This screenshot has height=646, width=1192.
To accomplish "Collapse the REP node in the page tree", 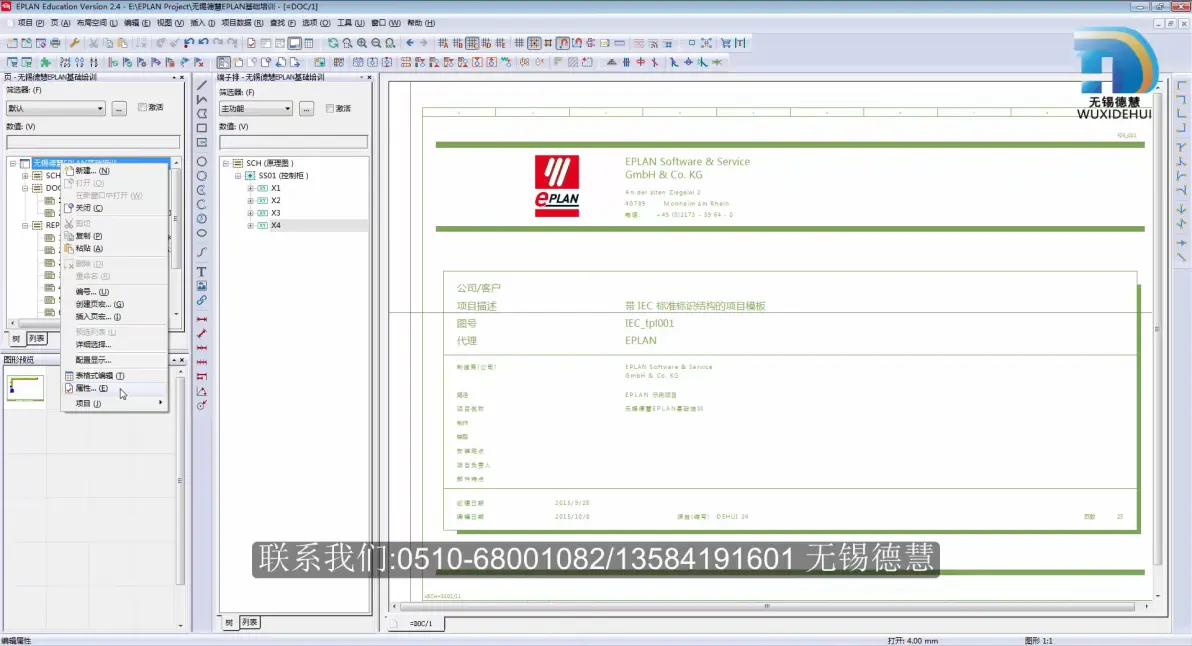I will pyautogui.click(x=25, y=226).
